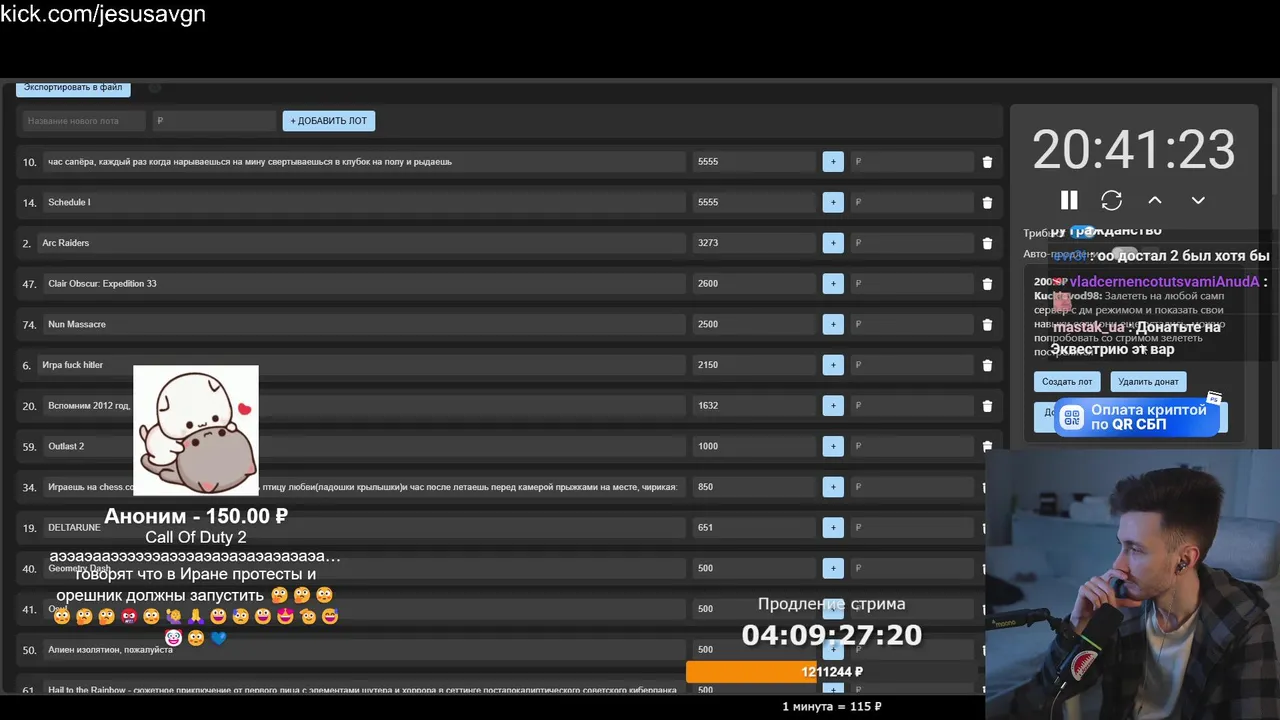Click plus button on chess.com lot row
Screen dimensions: 1280x720
pos(833,487)
